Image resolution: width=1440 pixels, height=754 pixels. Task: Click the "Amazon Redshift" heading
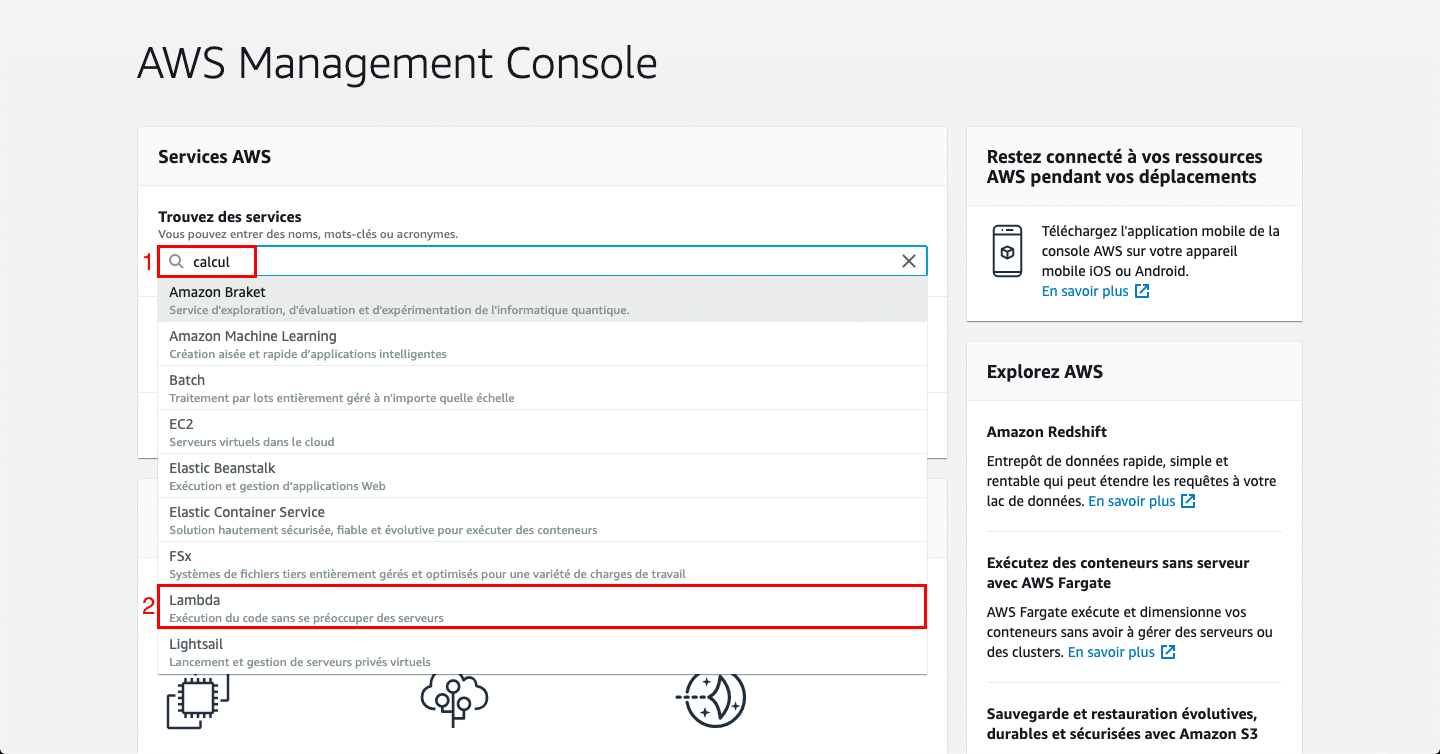pos(1047,432)
